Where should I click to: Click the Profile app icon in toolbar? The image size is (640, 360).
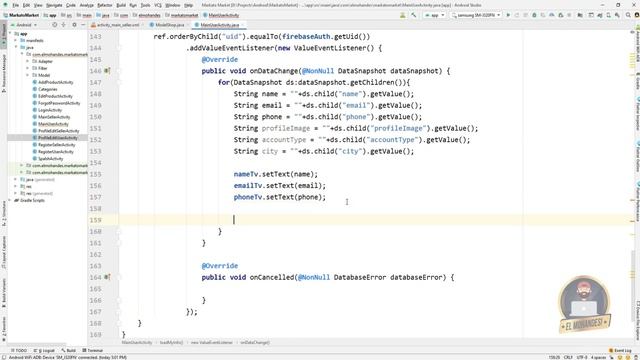tap(552, 15)
